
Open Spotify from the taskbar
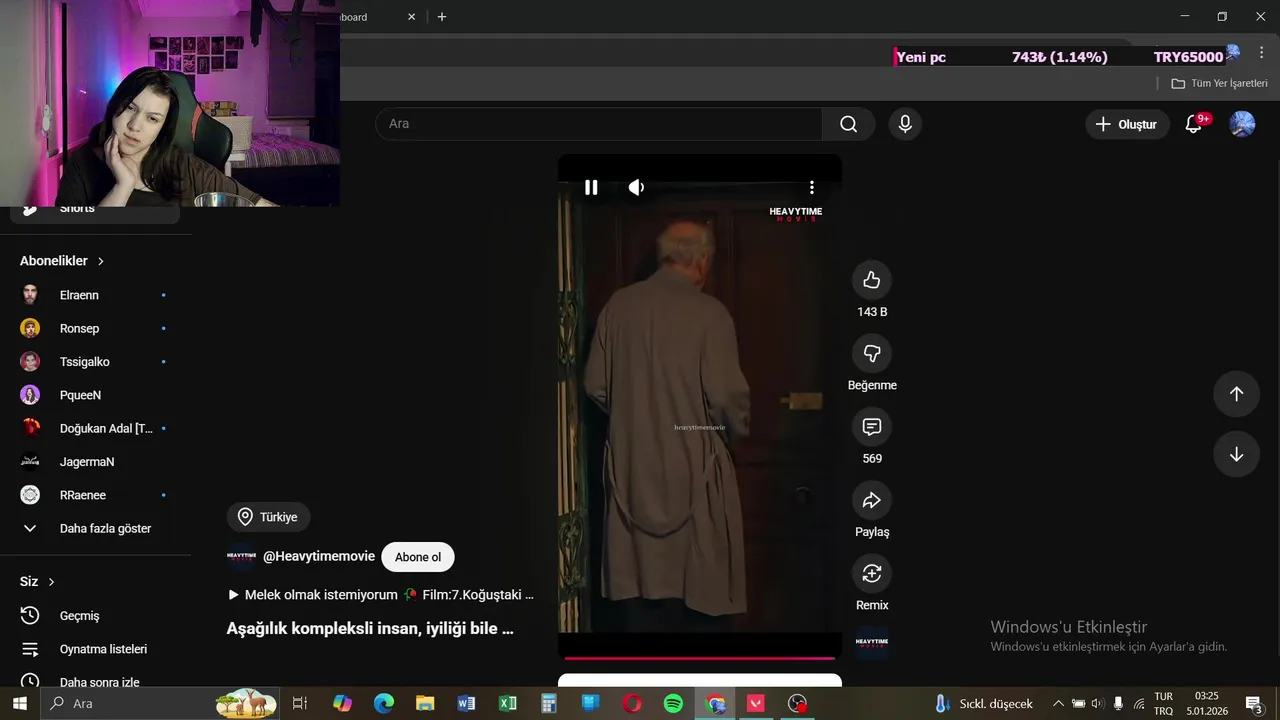click(673, 704)
